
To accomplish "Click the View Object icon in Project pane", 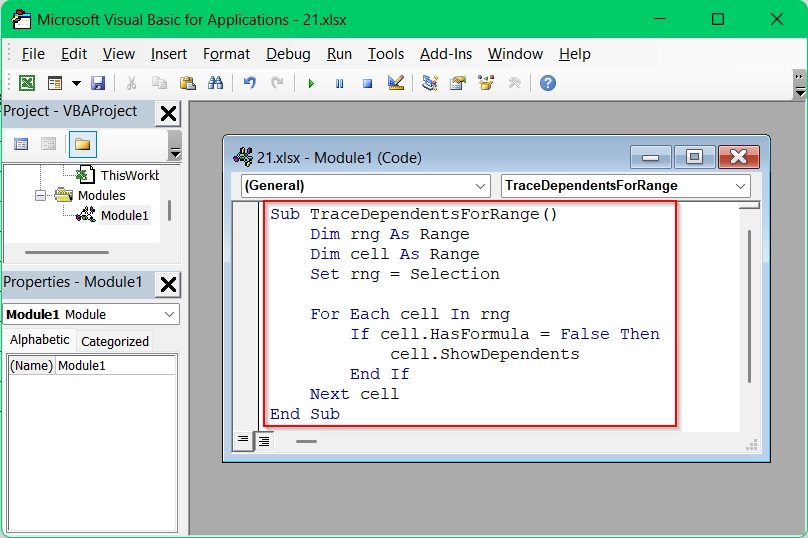I will pos(48,144).
